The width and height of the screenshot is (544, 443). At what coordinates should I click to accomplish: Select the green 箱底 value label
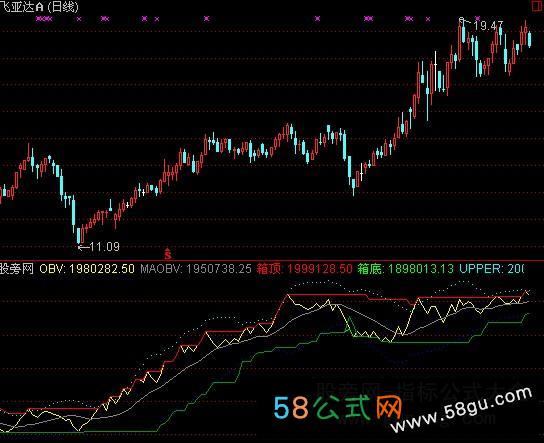point(406,269)
